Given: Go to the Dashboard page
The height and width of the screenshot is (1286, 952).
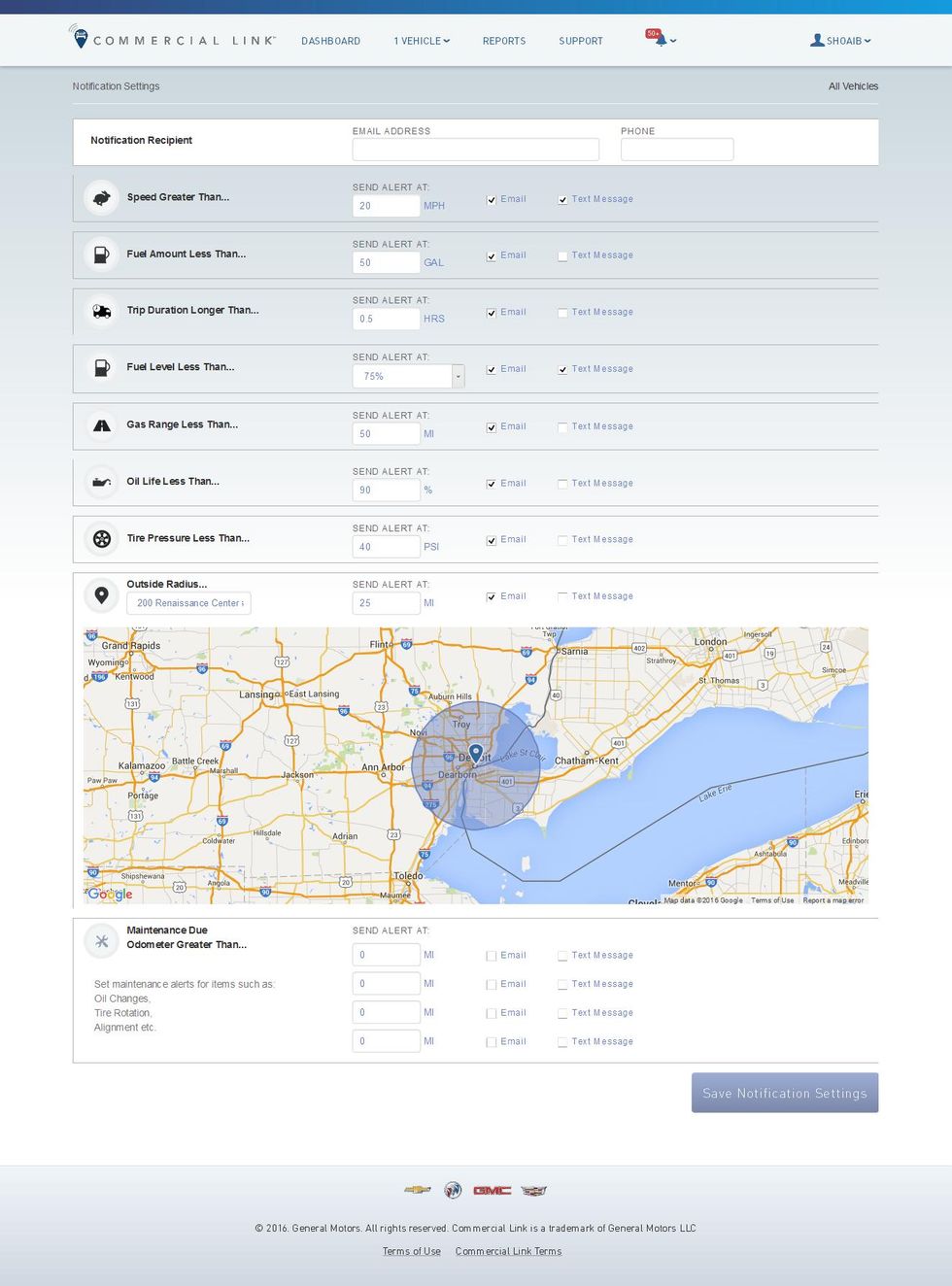Looking at the screenshot, I should (330, 41).
